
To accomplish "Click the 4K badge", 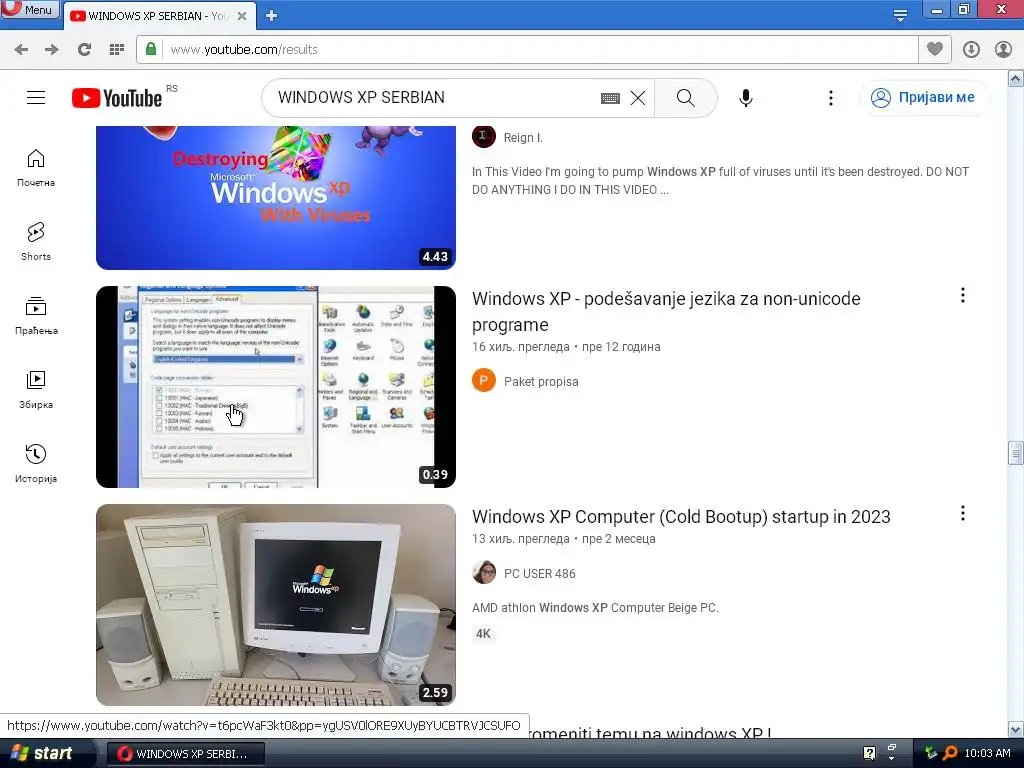I will (x=483, y=633).
